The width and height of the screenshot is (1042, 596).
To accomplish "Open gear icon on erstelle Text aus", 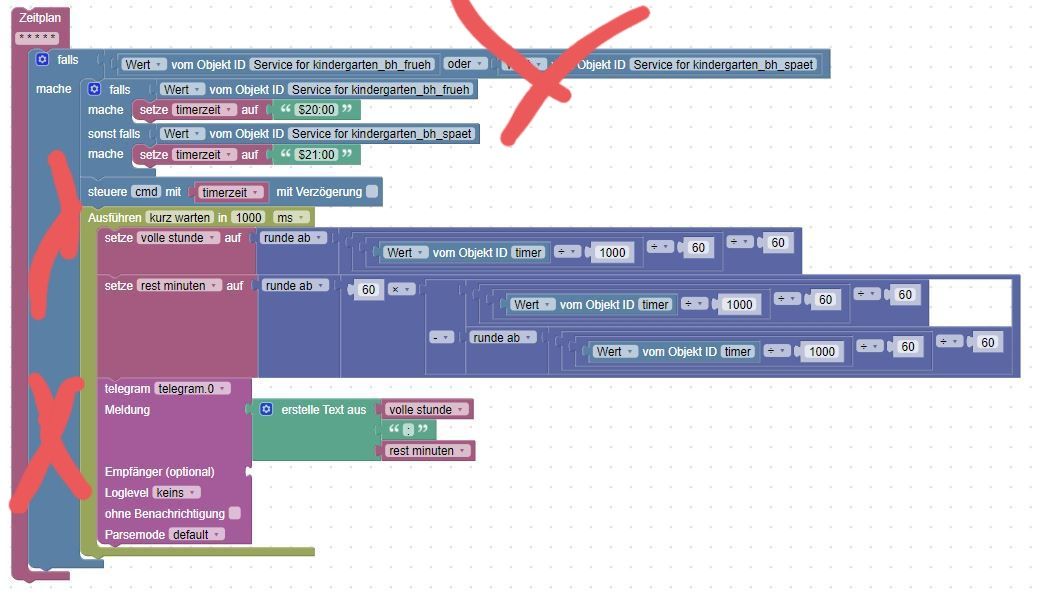I will click(266, 409).
